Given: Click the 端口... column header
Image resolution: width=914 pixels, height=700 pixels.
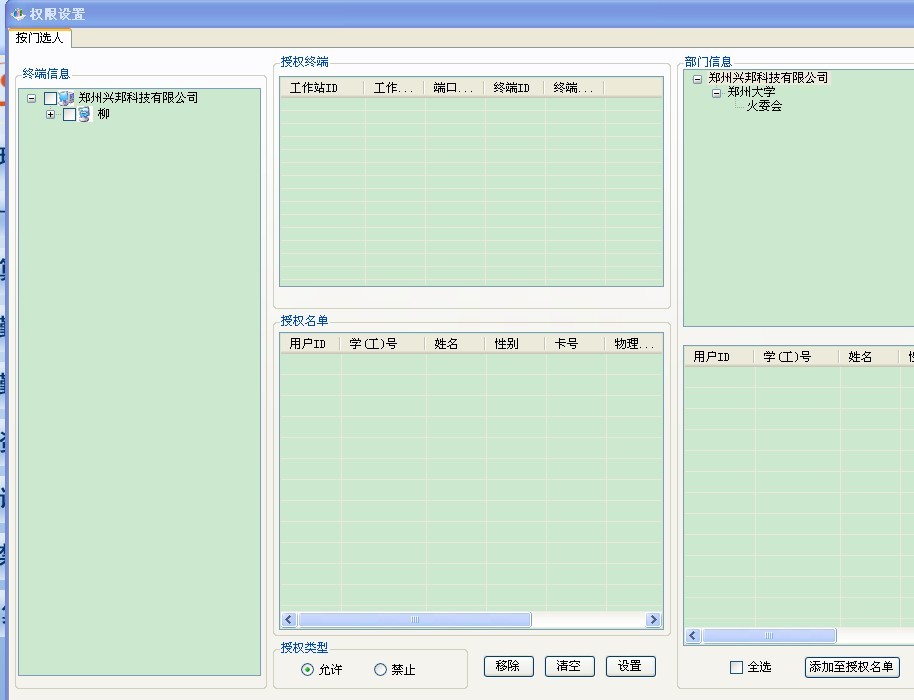Looking at the screenshot, I should 454,88.
